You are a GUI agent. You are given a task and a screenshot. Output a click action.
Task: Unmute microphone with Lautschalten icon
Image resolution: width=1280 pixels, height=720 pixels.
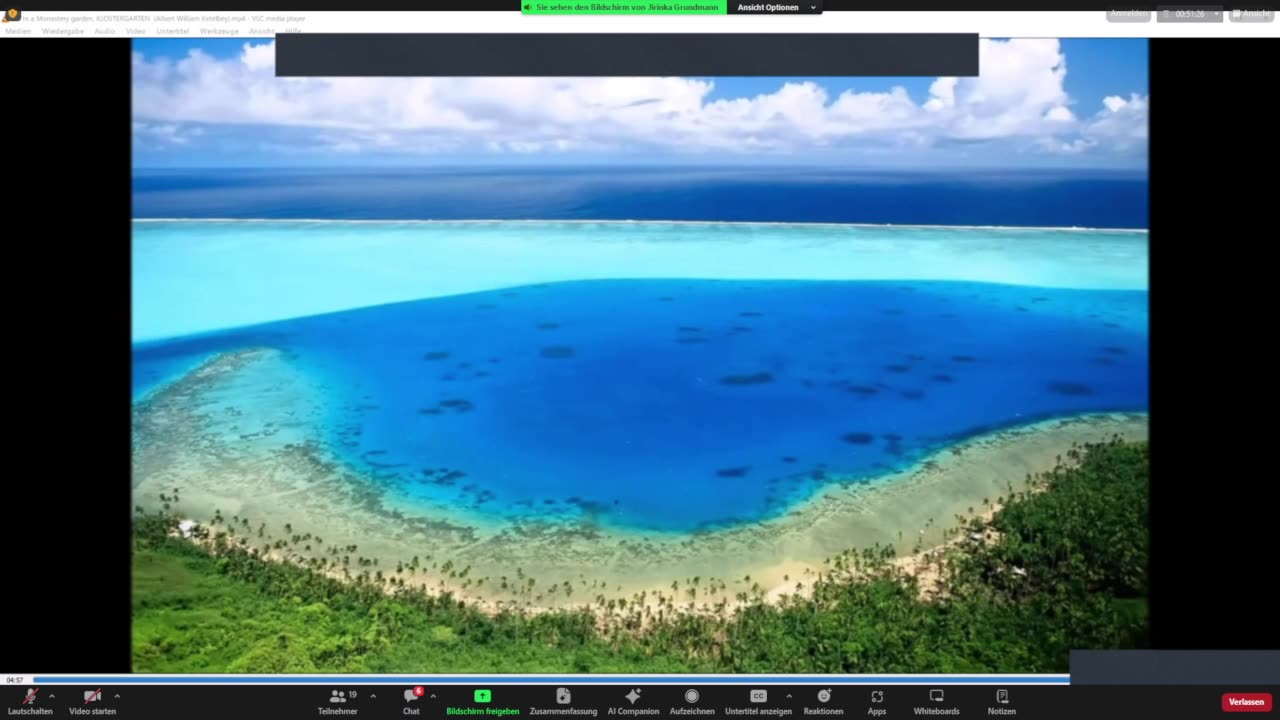click(30, 702)
